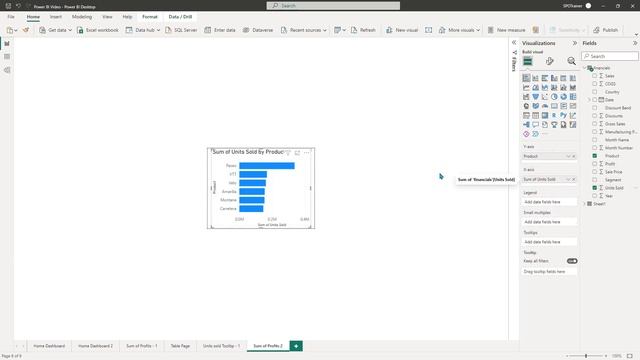Click Excel workbook in the ribbon

(98, 30)
